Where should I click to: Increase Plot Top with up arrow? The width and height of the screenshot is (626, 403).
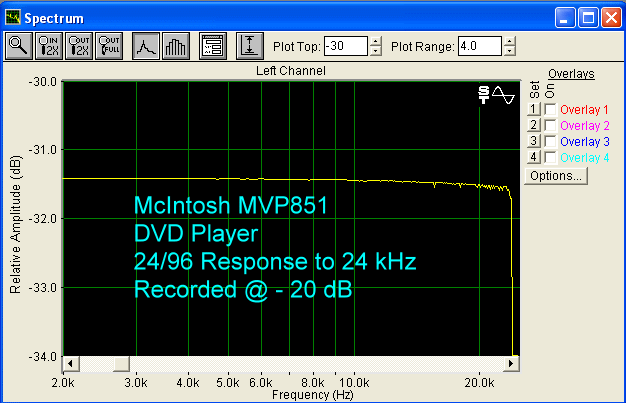point(376,41)
